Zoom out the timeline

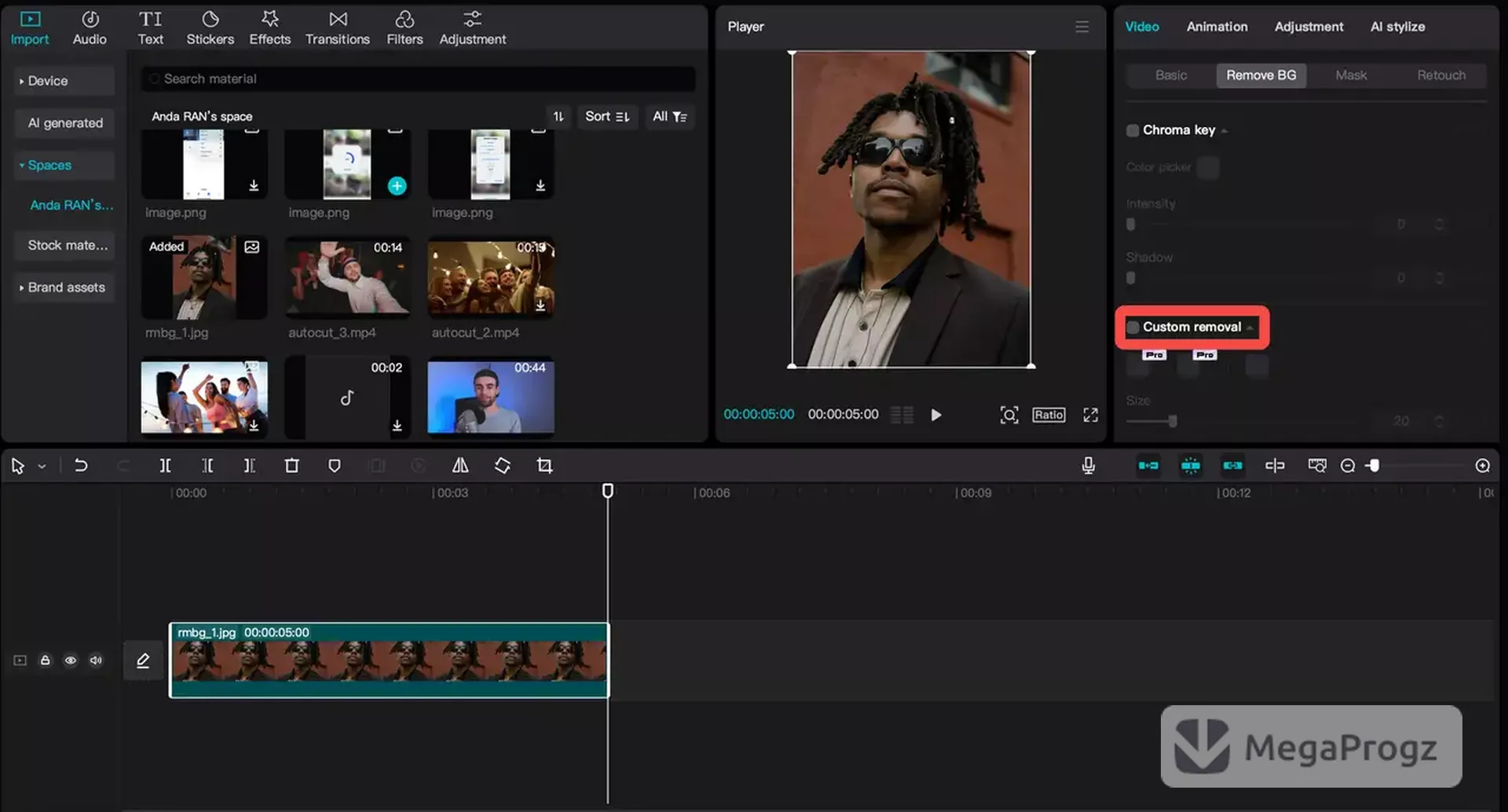tap(1348, 466)
